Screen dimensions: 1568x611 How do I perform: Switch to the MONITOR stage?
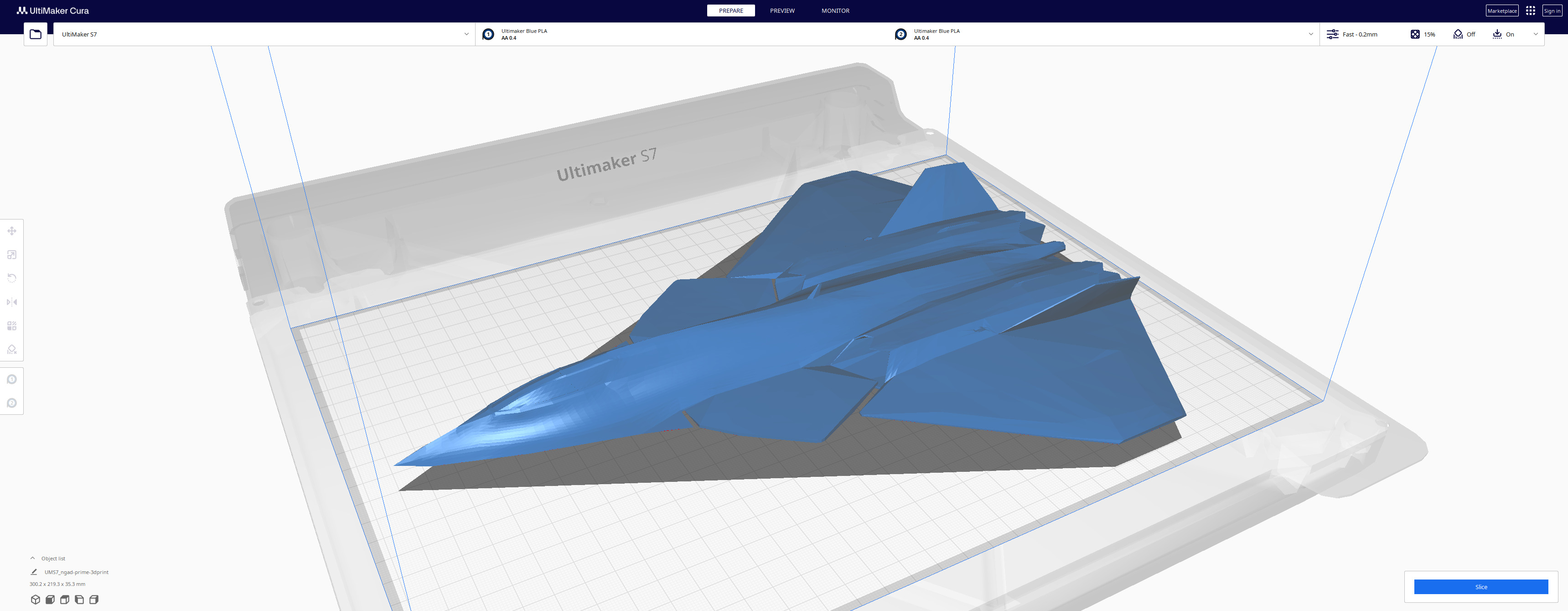(x=835, y=10)
